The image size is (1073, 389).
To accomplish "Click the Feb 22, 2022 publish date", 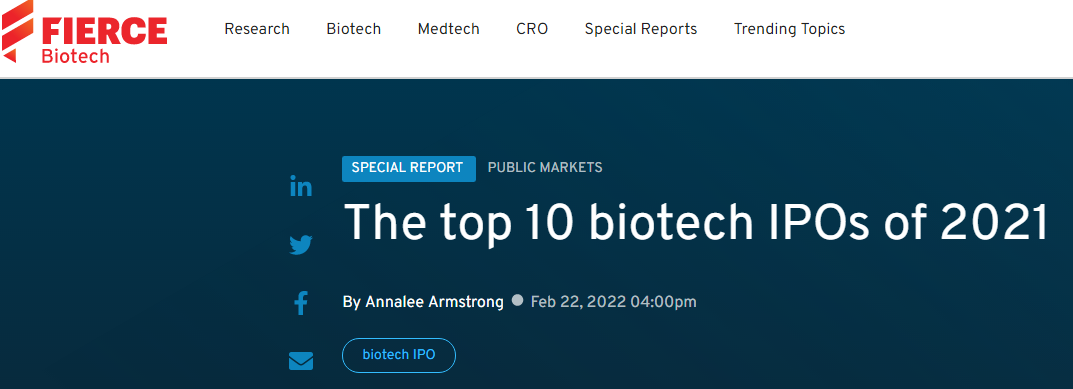I will click(614, 302).
